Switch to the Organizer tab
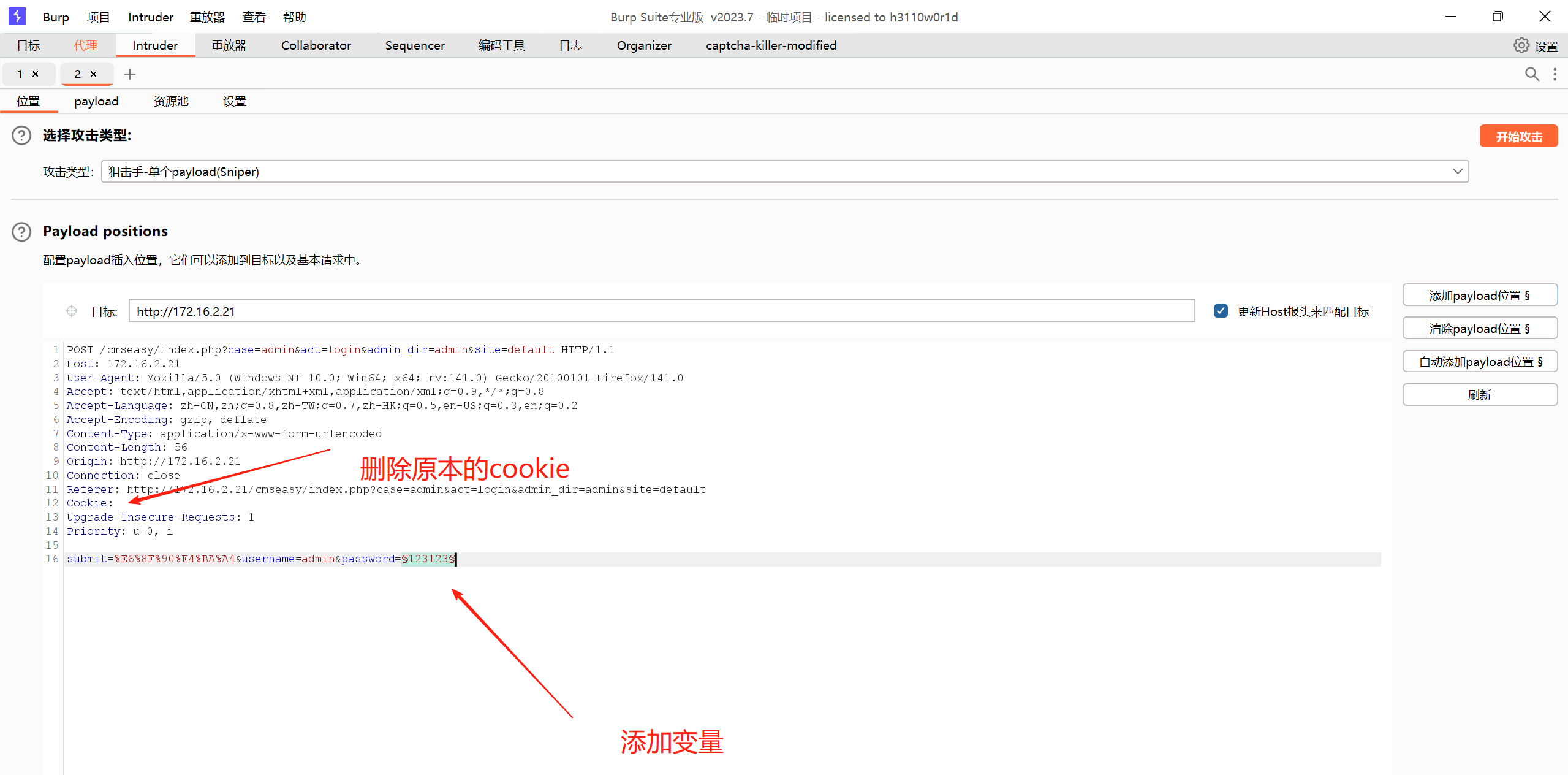Image resolution: width=1568 pixels, height=775 pixels. click(x=644, y=45)
